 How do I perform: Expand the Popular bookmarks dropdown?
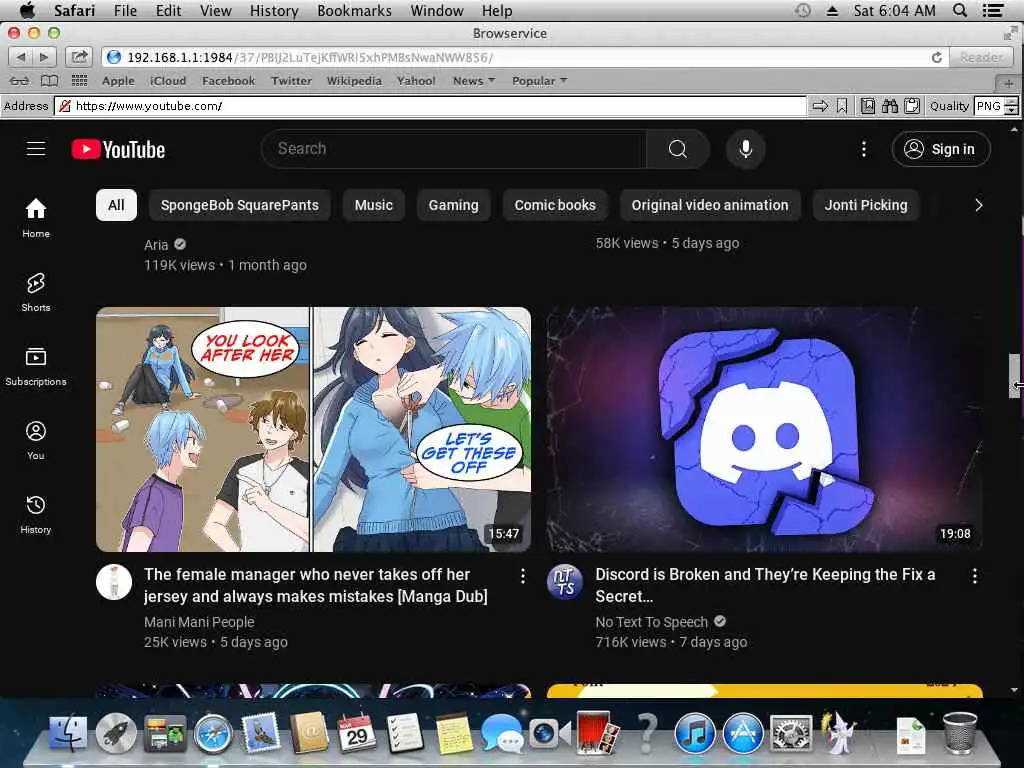click(539, 81)
